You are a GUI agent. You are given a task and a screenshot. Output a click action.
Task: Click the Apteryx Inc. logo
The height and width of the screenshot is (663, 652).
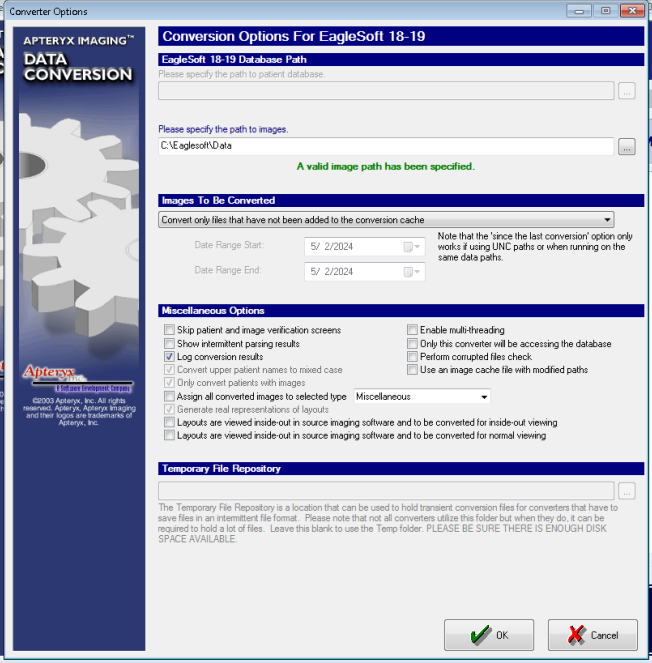pyautogui.click(x=78, y=378)
